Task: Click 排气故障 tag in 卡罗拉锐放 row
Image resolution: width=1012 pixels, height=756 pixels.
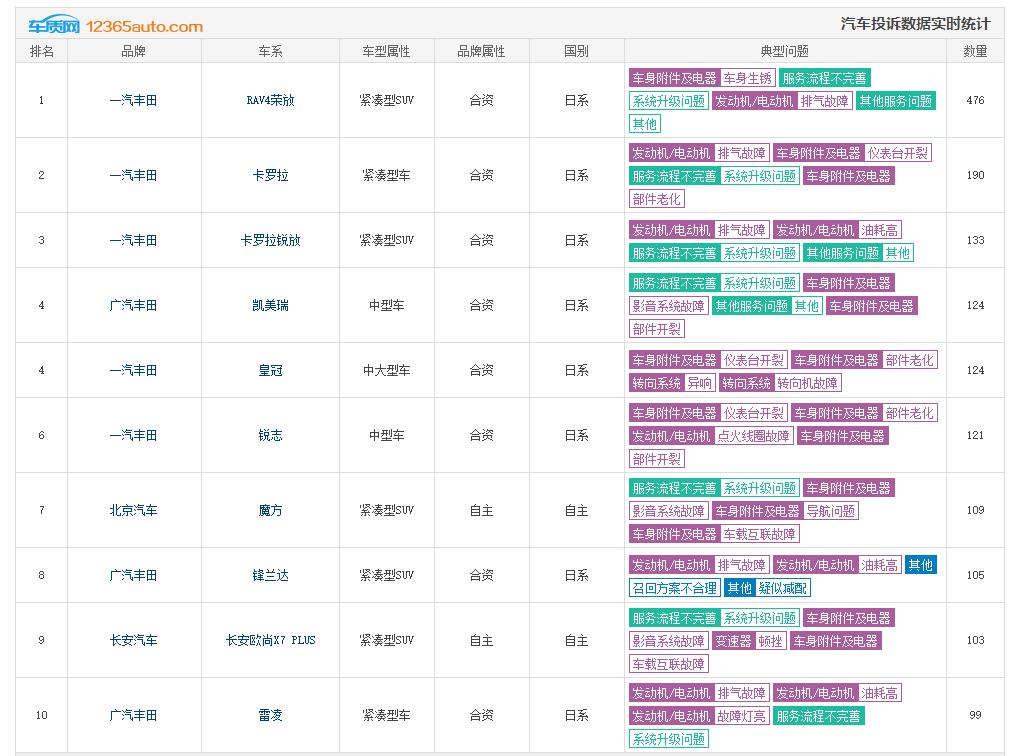Action: pos(742,230)
